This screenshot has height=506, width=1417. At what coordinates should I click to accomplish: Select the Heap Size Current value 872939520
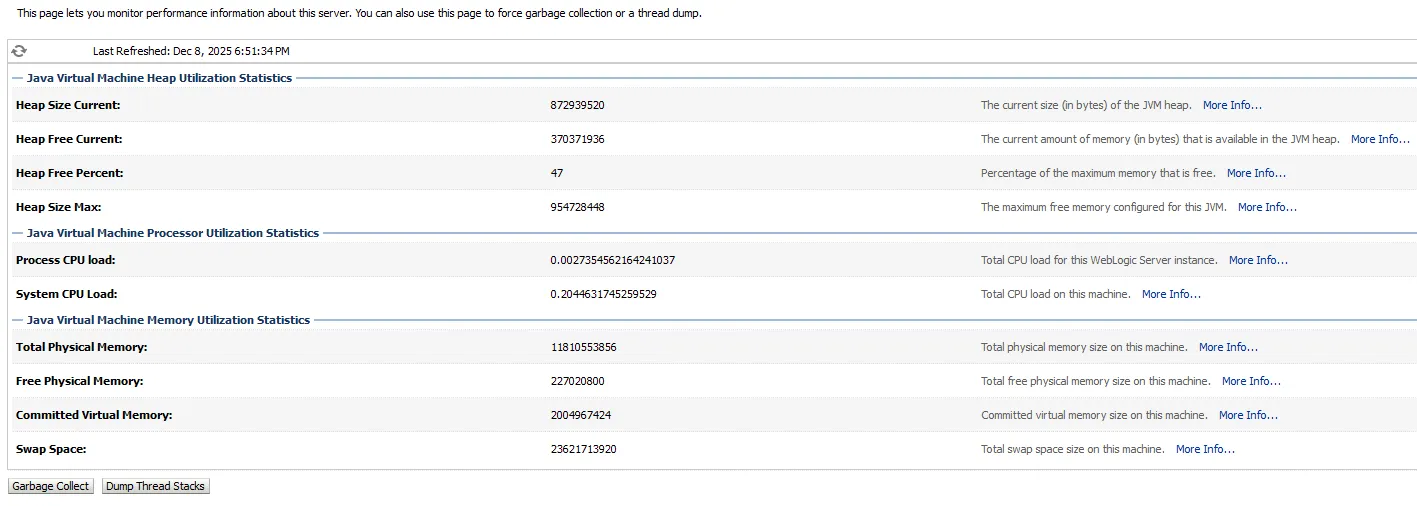[577, 105]
